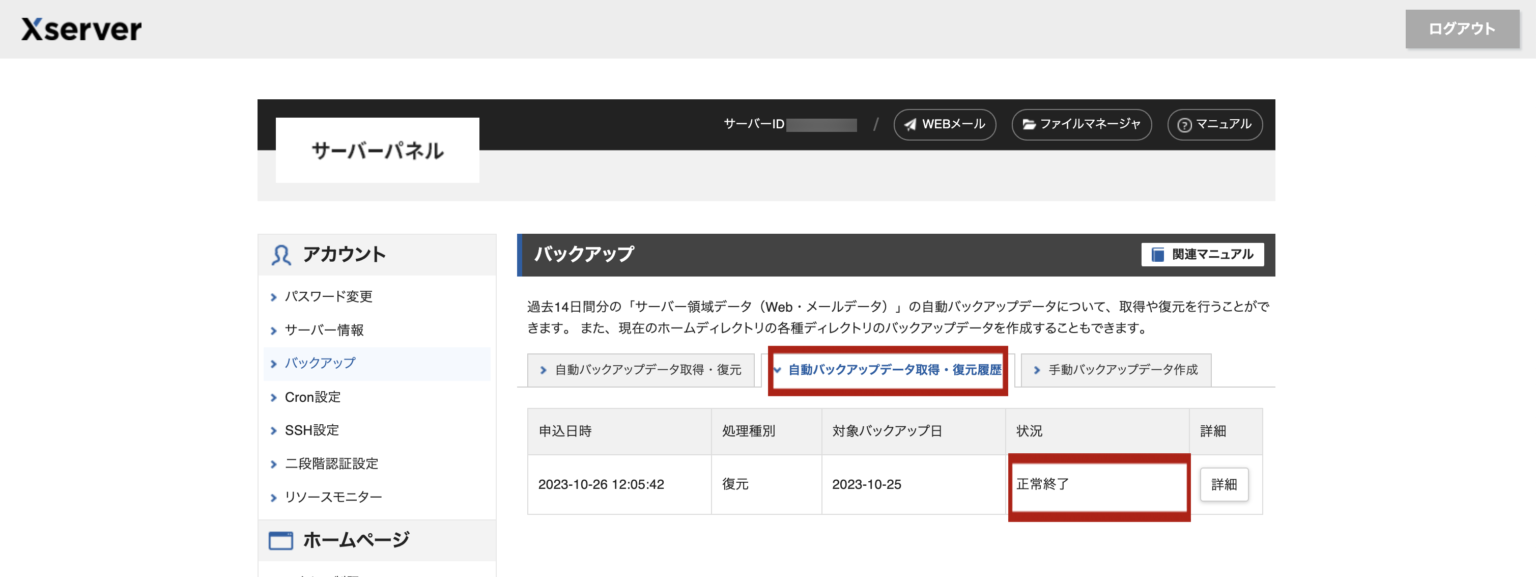The width and height of the screenshot is (1536, 577).
Task: Switch to the 自動バックアップデータ取得・復元 tab
Action: pyautogui.click(x=640, y=369)
